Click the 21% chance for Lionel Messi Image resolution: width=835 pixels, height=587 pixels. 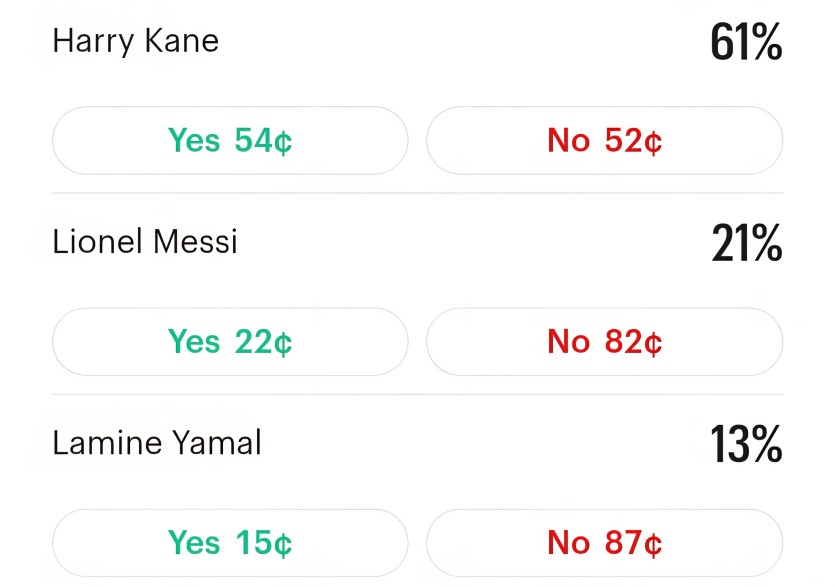pyautogui.click(x=747, y=243)
